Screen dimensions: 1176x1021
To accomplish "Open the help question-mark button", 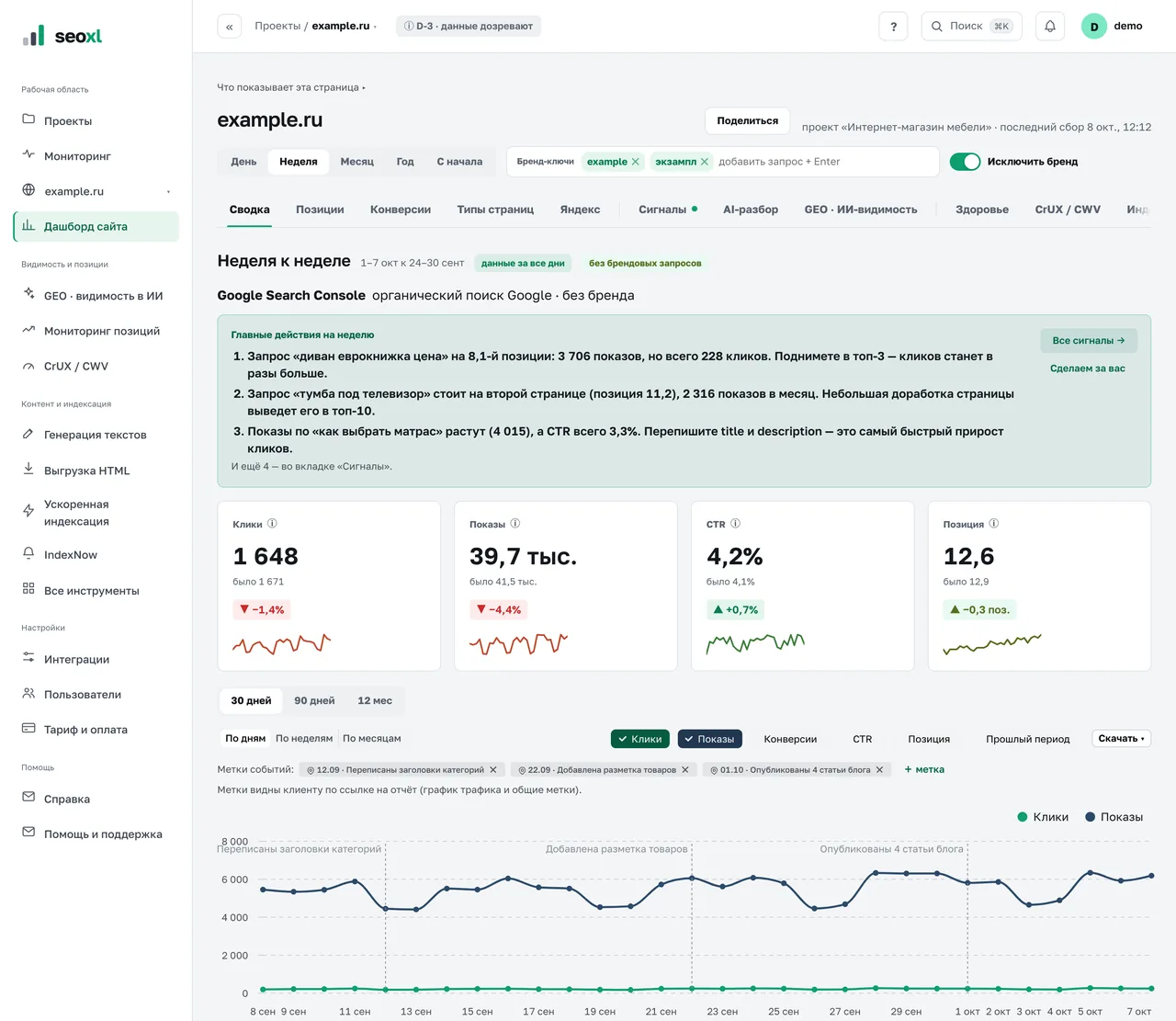I will coord(893,27).
